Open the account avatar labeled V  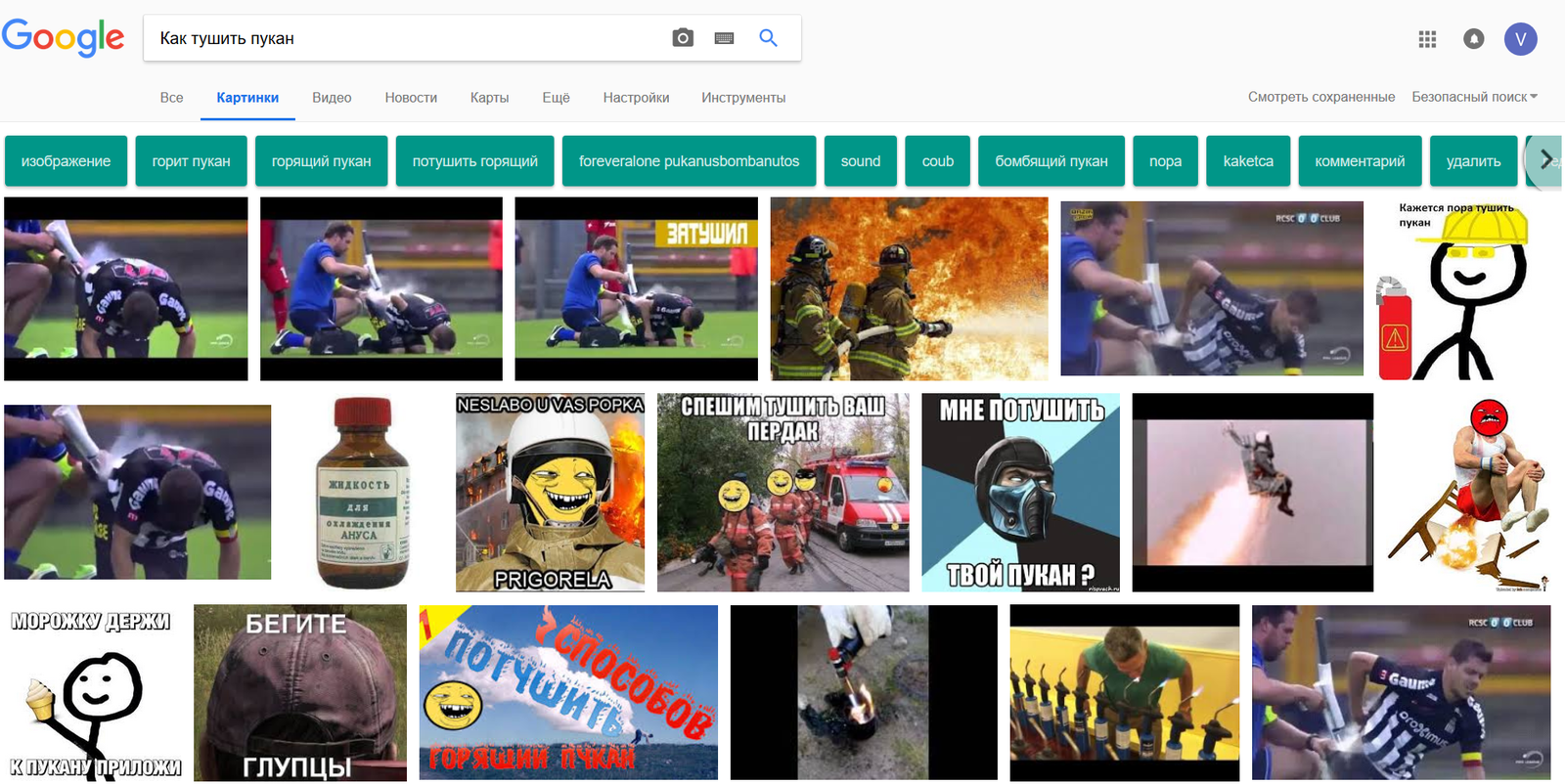(1520, 39)
